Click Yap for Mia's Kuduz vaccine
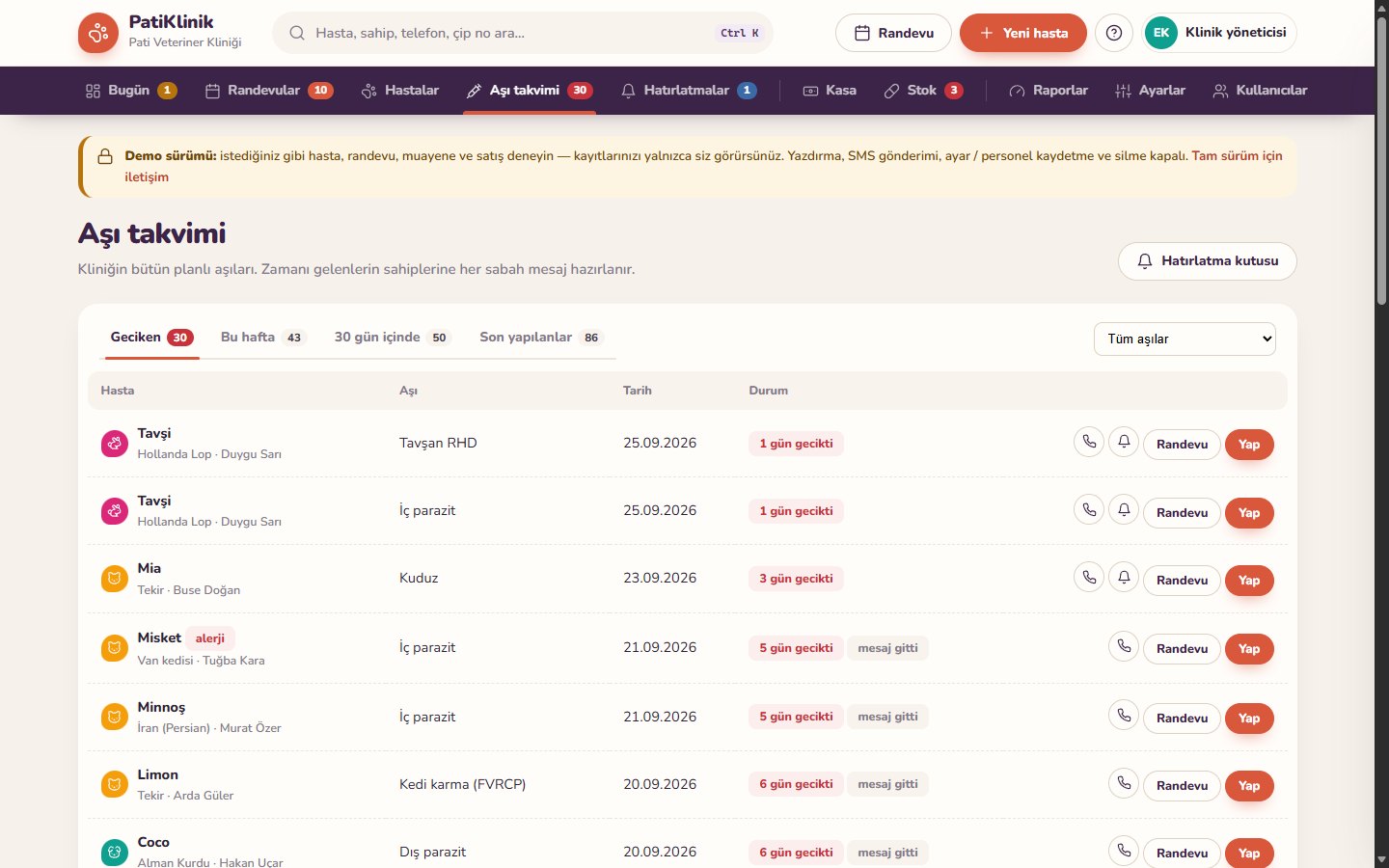The height and width of the screenshot is (868, 1389). 1249,581
